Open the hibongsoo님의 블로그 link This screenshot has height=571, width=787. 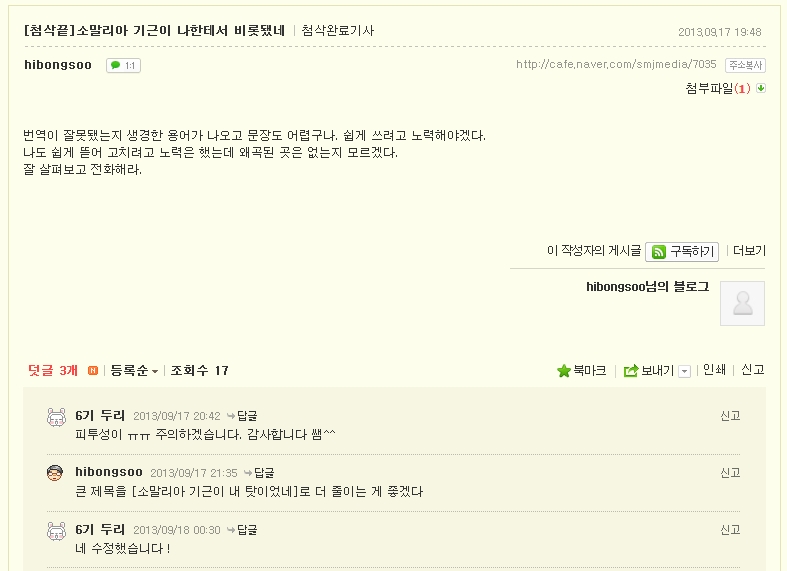point(647,287)
